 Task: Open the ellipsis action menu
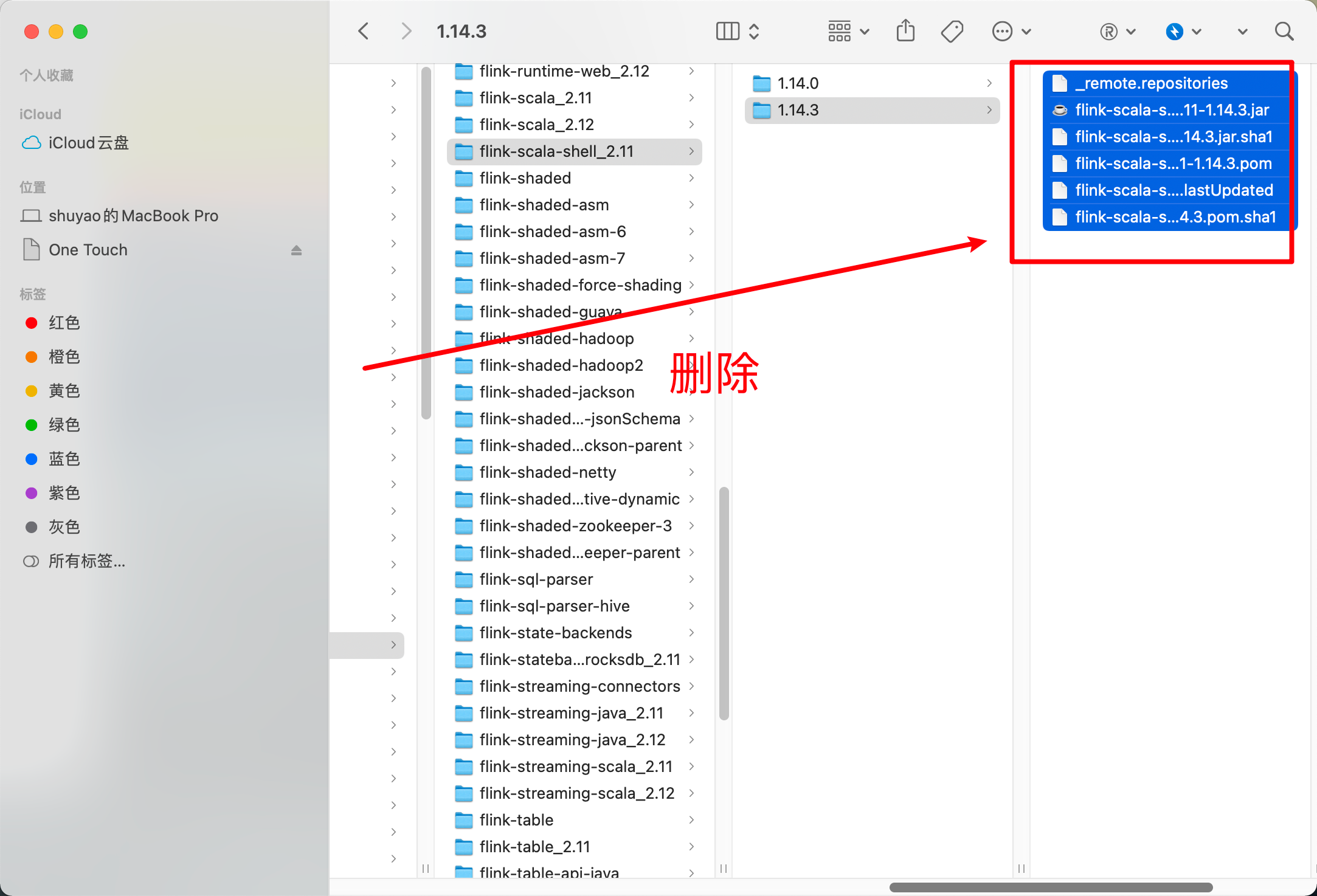pos(1011,31)
